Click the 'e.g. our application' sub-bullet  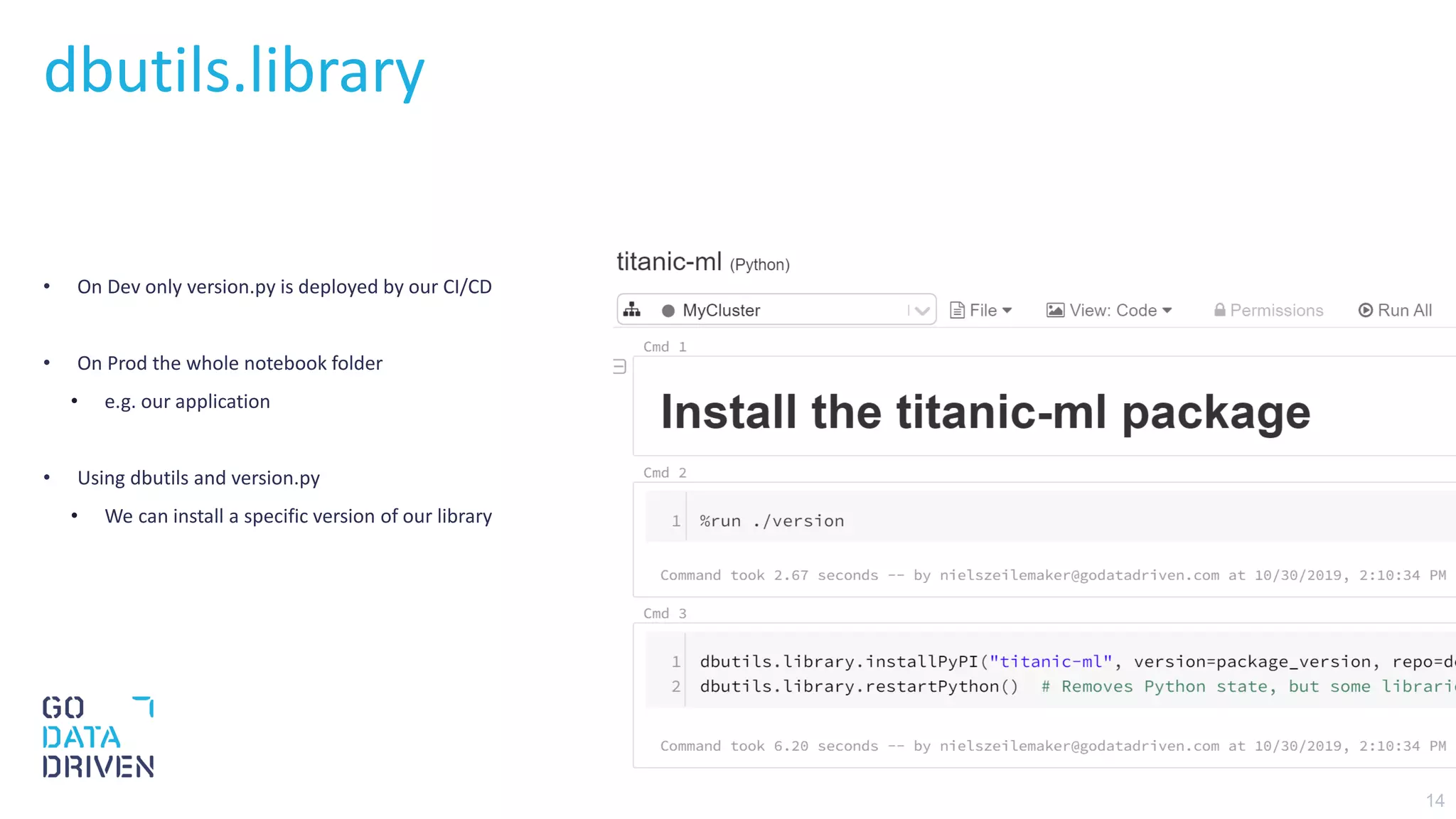pyautogui.click(x=187, y=402)
